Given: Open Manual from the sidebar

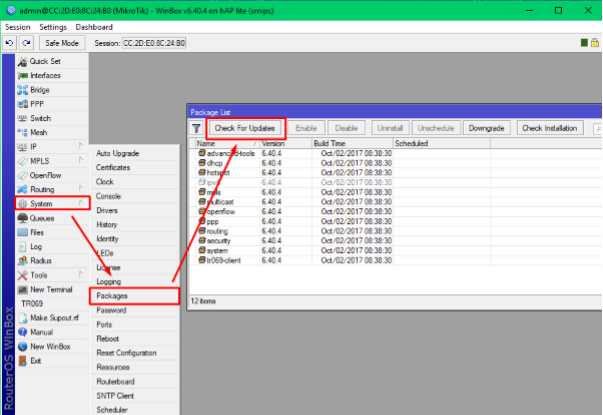Looking at the screenshot, I should (52, 332).
